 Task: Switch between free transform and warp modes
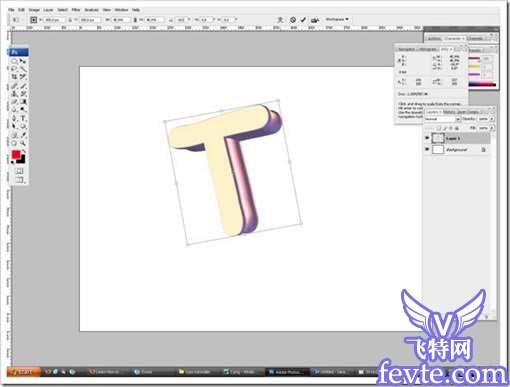tap(280, 20)
